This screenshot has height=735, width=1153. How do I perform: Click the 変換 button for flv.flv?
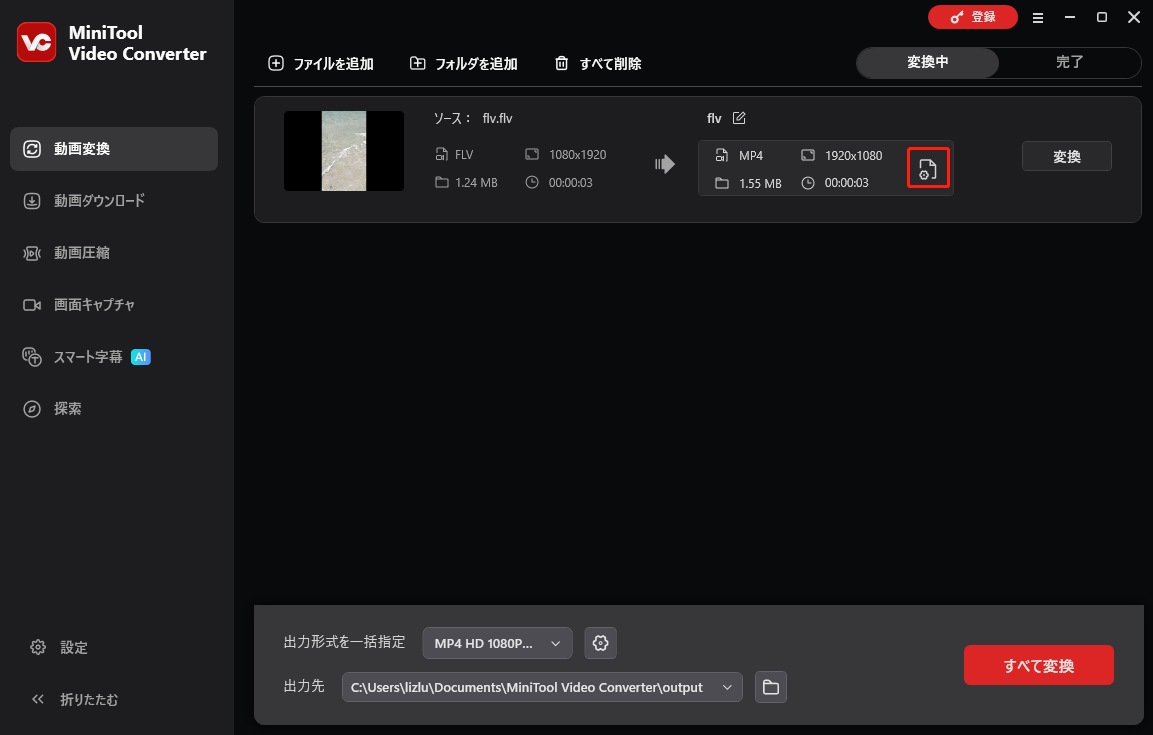tap(1066, 156)
